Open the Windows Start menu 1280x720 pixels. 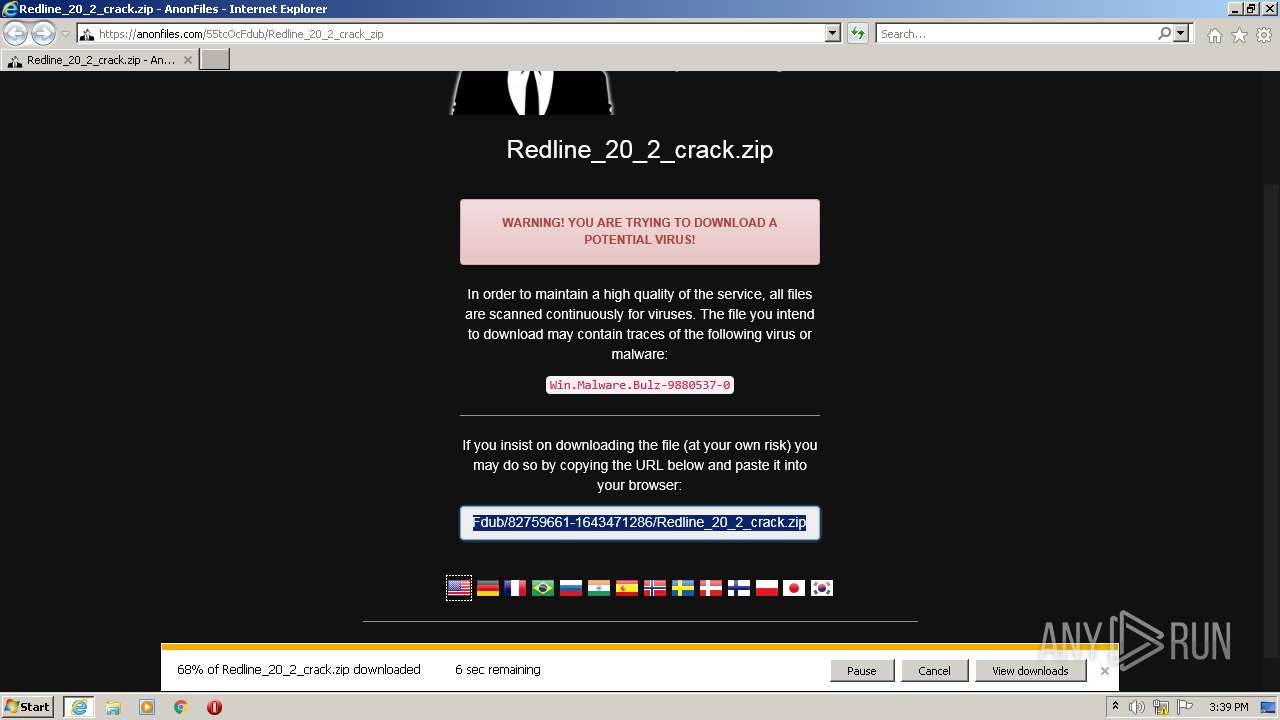[x=28, y=707]
